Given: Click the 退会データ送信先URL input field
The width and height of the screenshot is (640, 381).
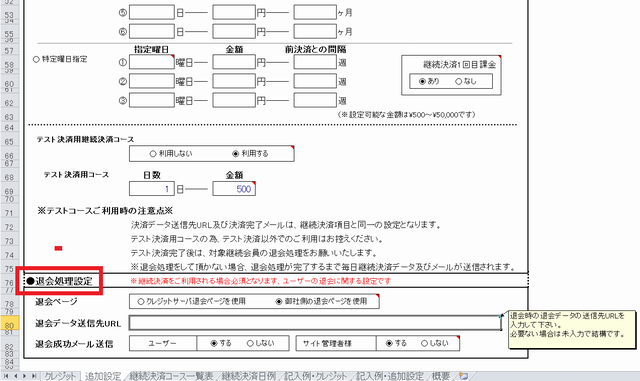Looking at the screenshot, I should point(315,323).
